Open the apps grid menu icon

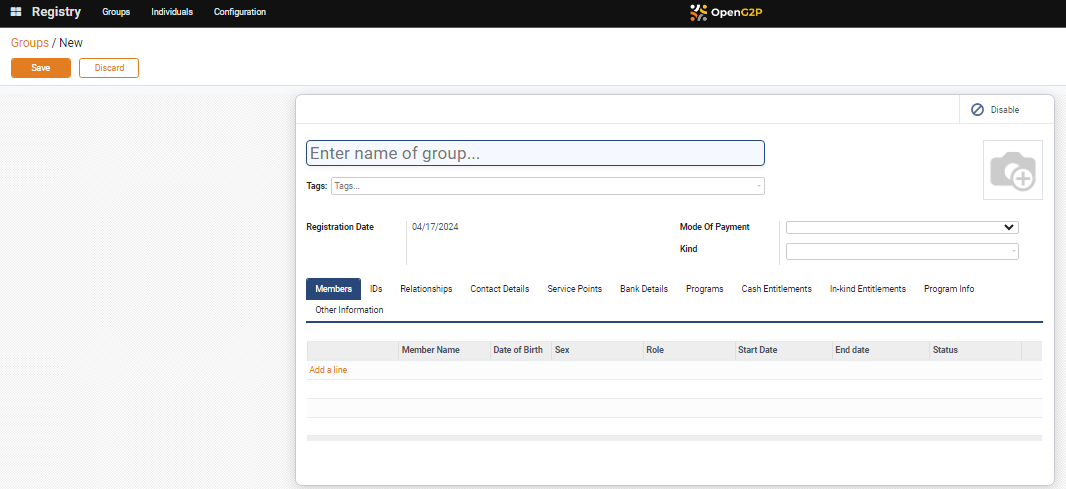click(x=16, y=12)
